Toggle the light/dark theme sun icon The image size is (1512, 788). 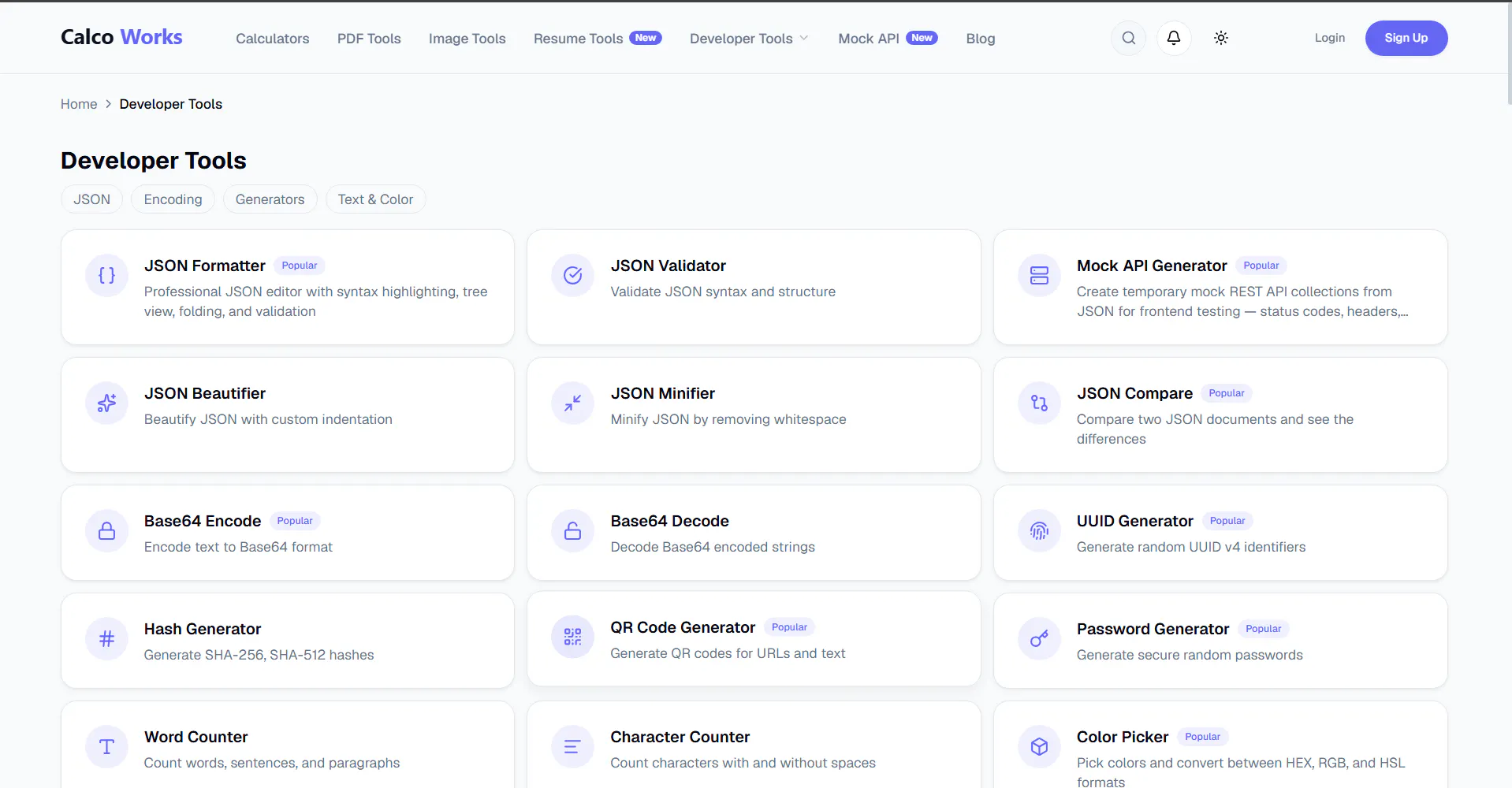click(x=1220, y=38)
